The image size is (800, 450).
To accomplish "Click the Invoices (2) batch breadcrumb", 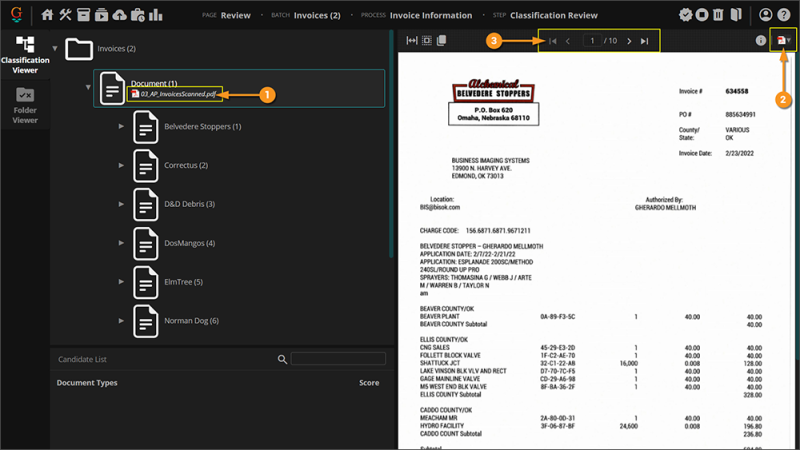I will pyautogui.click(x=317, y=15).
